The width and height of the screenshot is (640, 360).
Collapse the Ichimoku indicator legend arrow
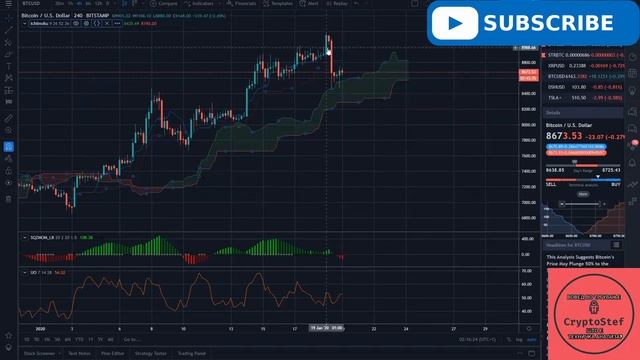[24, 24]
